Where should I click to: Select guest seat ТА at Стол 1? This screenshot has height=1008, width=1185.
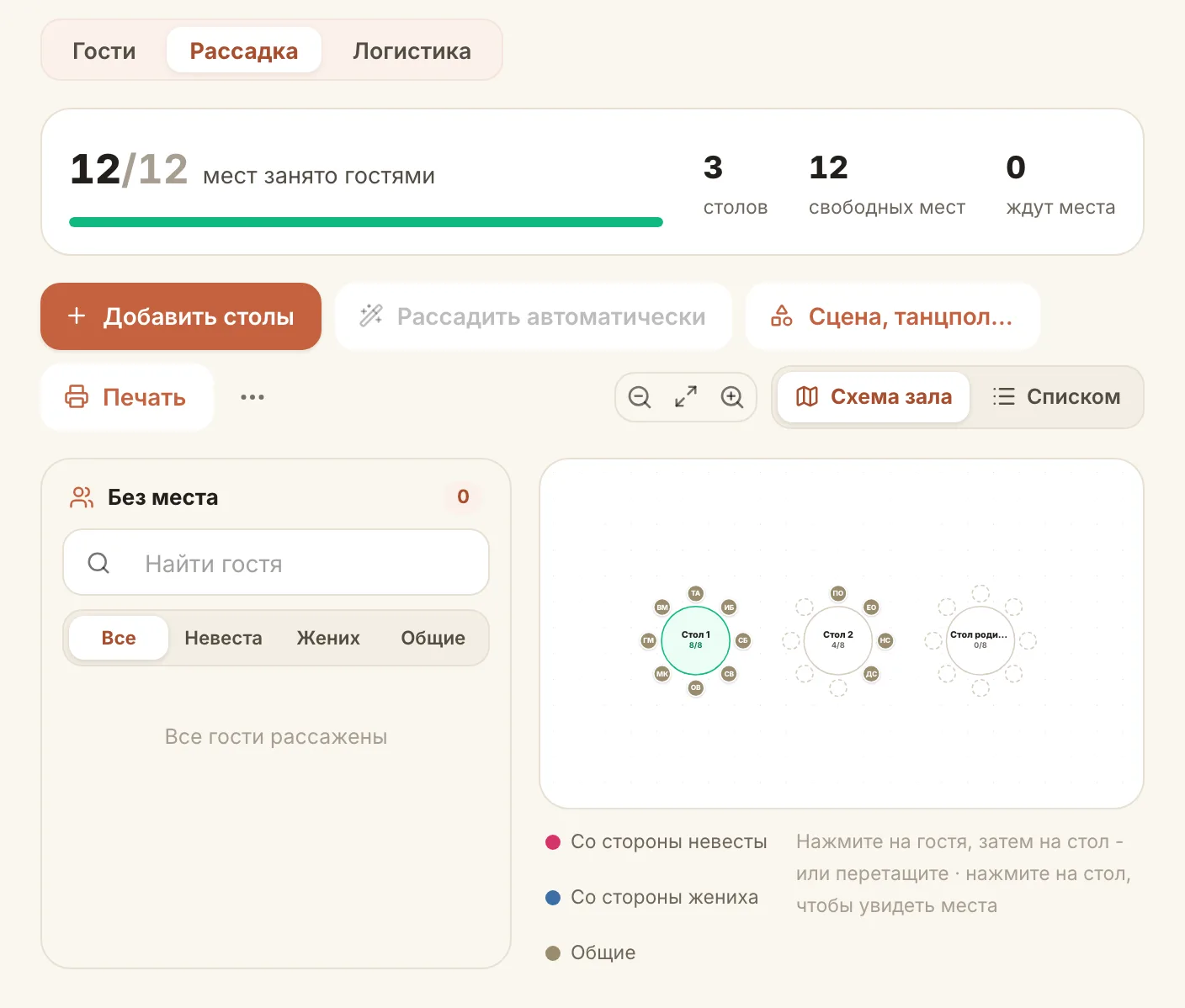pos(695,593)
